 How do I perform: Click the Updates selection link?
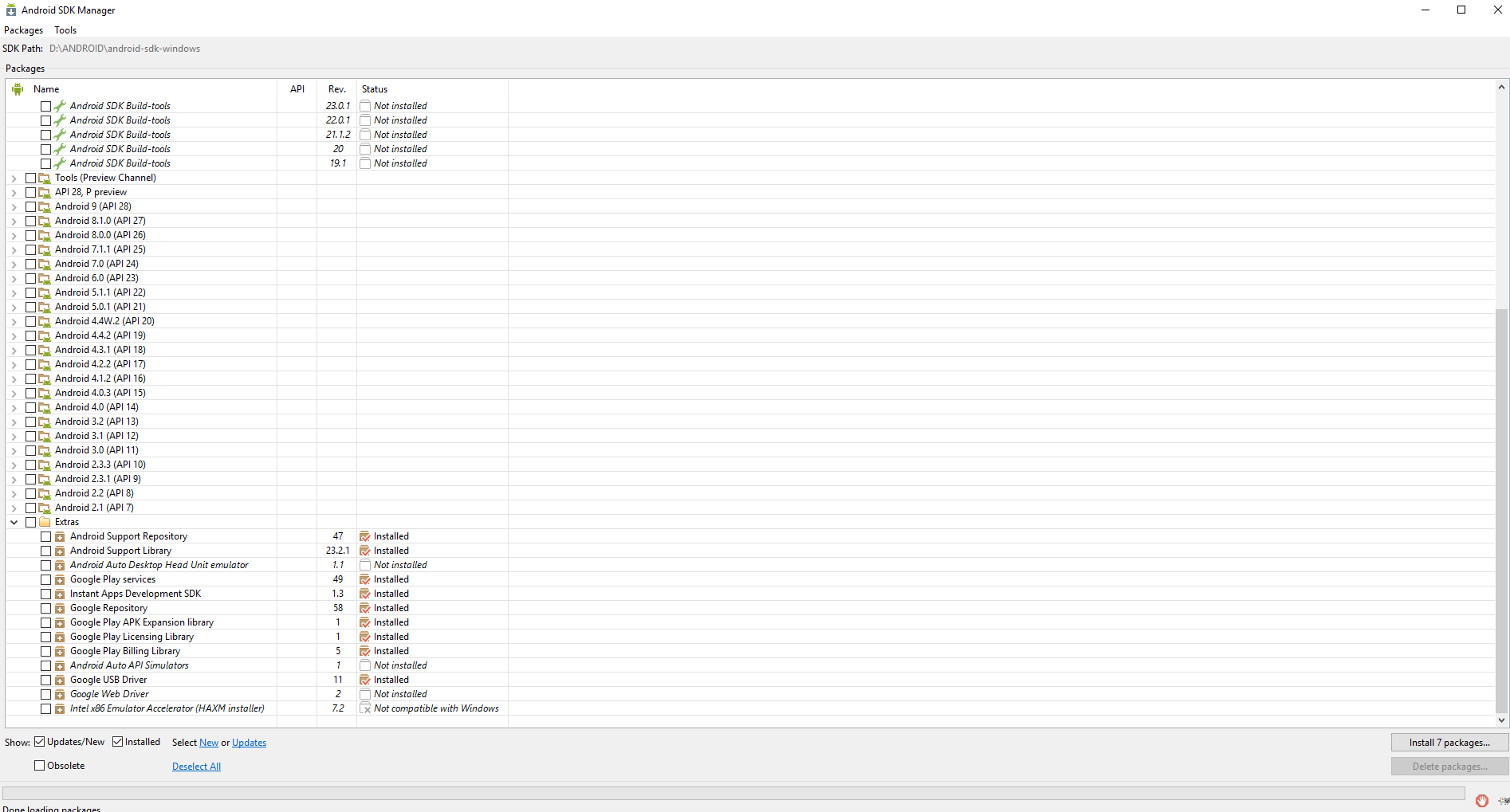(x=250, y=743)
